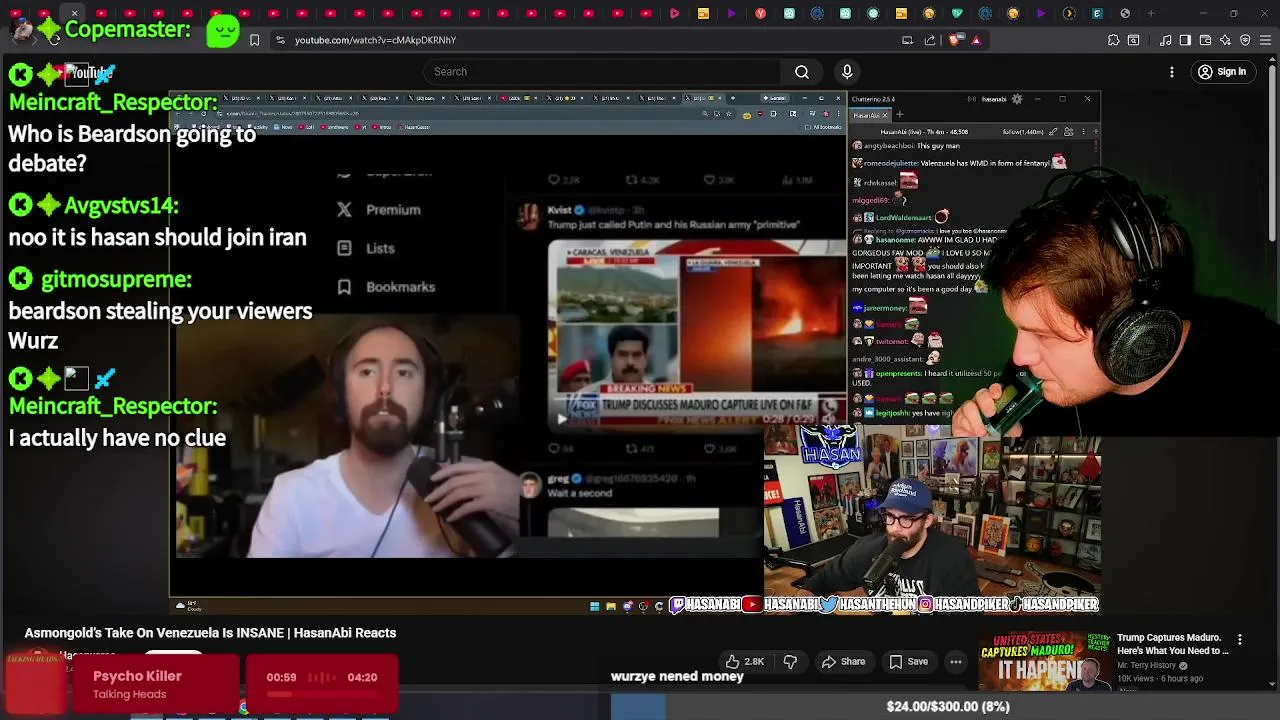Click the File Explorer icon in video taskbar
Screen dimensions: 1280x720
(x=611, y=606)
